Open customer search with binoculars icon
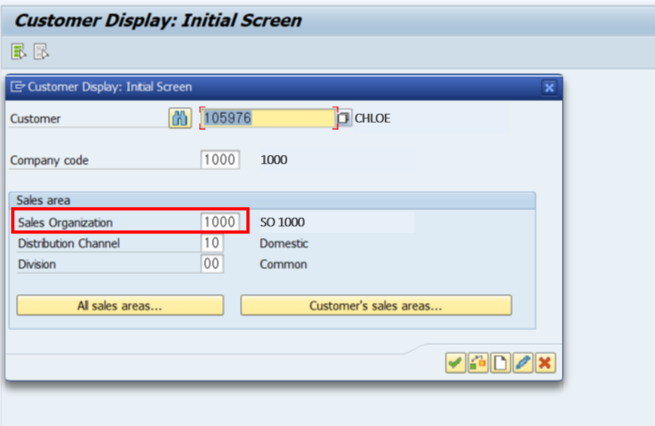The height and width of the screenshot is (426, 655). coord(180,119)
